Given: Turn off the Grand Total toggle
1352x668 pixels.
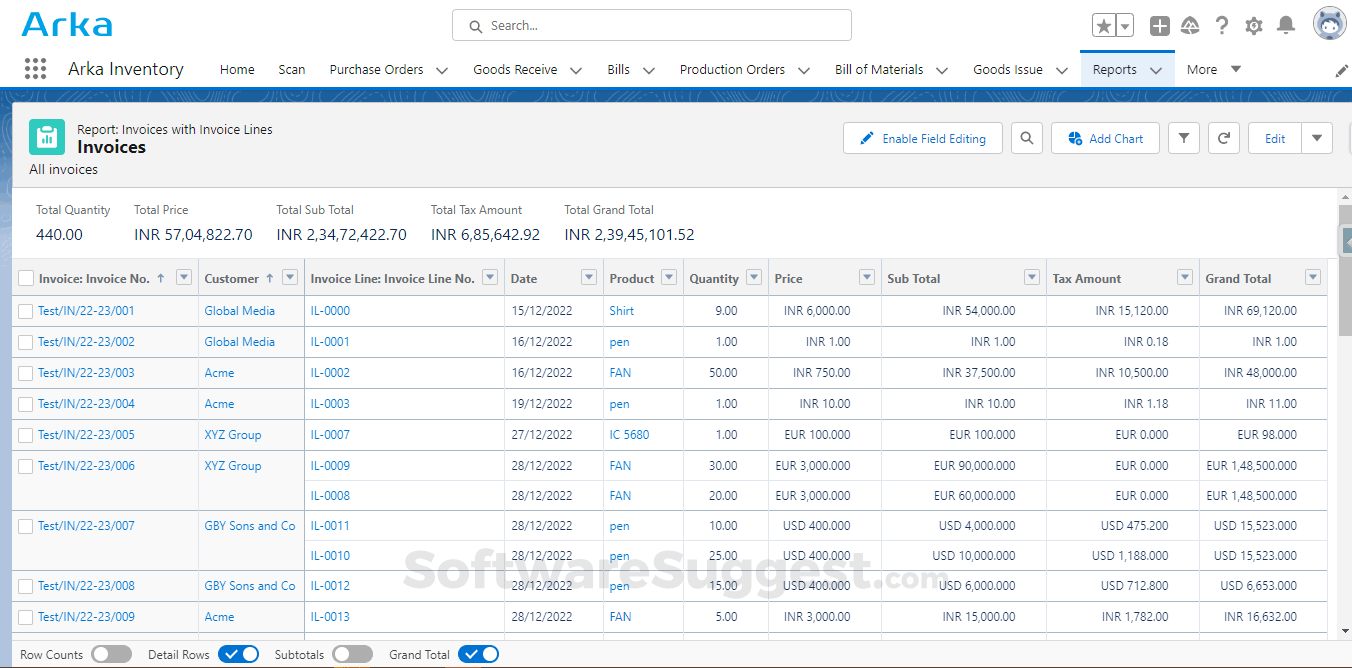Looking at the screenshot, I should (478, 654).
